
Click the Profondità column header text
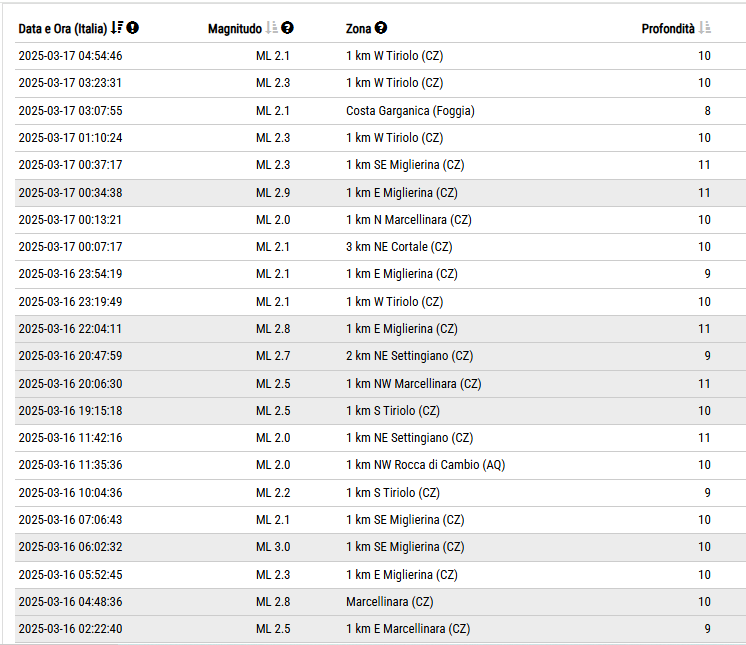pyautogui.click(x=668, y=29)
